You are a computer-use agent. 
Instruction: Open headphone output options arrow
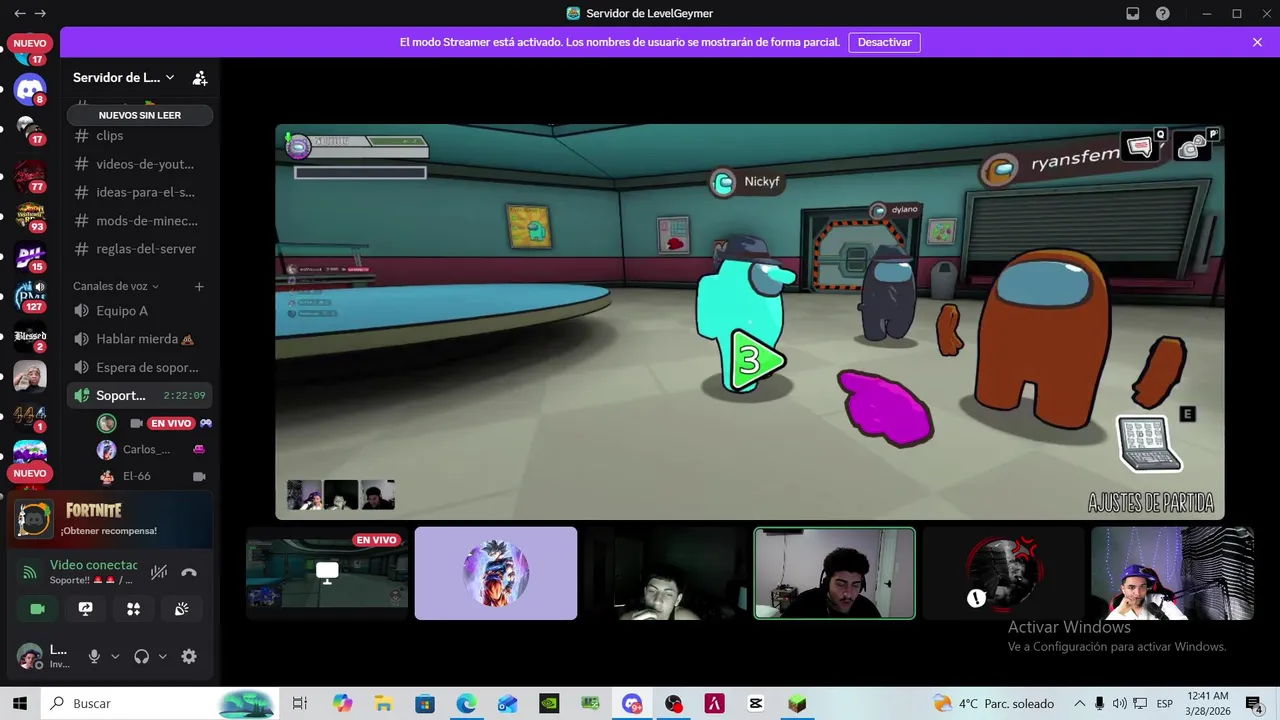pyautogui.click(x=162, y=656)
